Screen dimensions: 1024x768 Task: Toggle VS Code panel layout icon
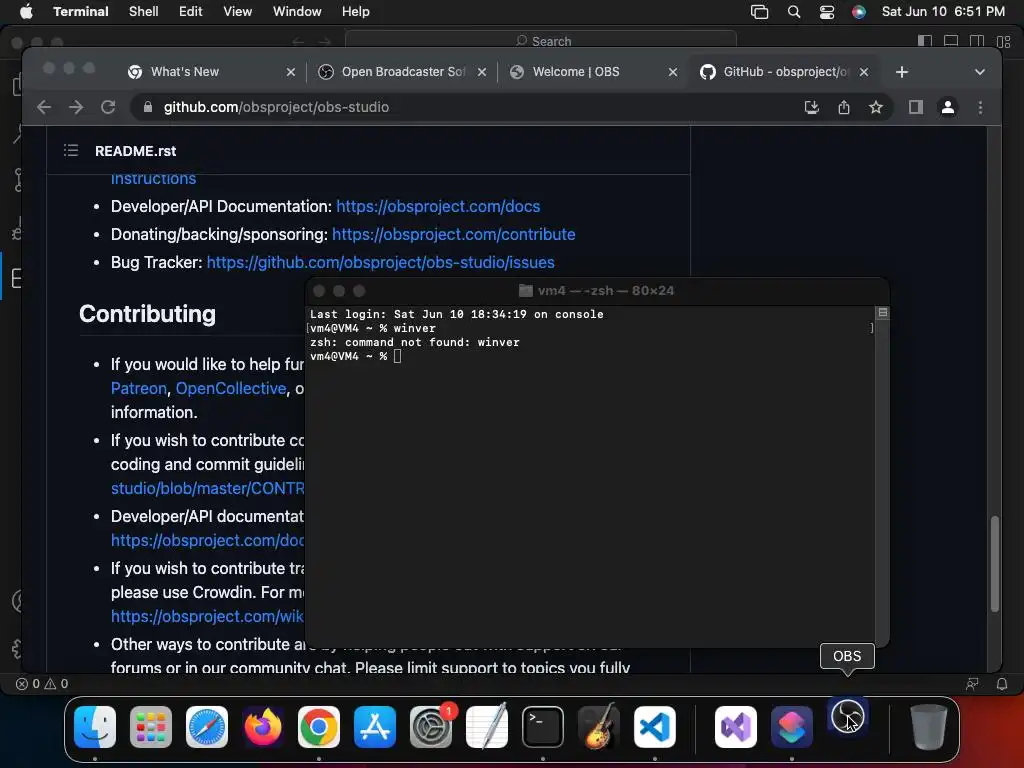tap(951, 41)
